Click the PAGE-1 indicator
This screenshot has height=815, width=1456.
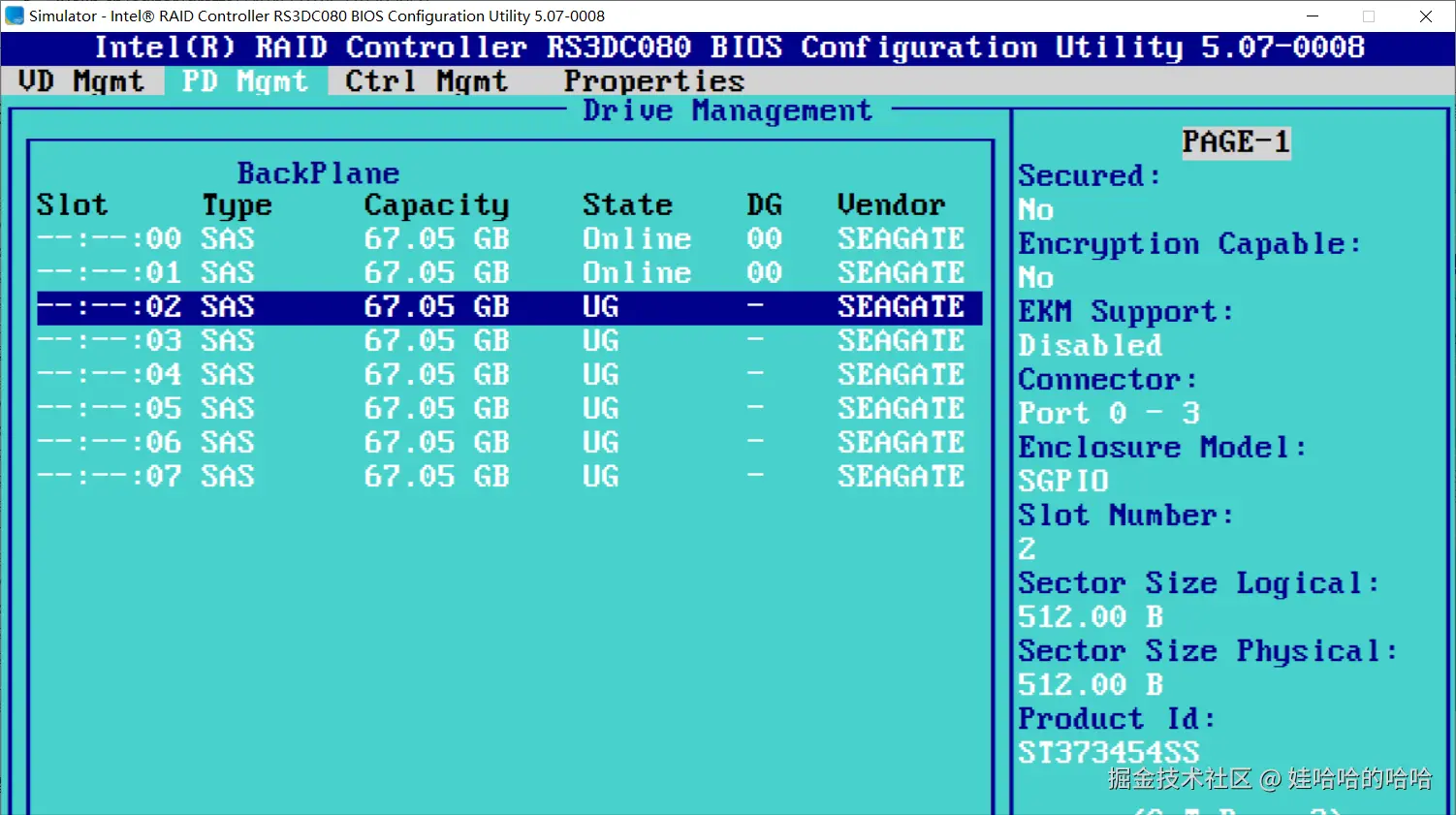coord(1236,142)
